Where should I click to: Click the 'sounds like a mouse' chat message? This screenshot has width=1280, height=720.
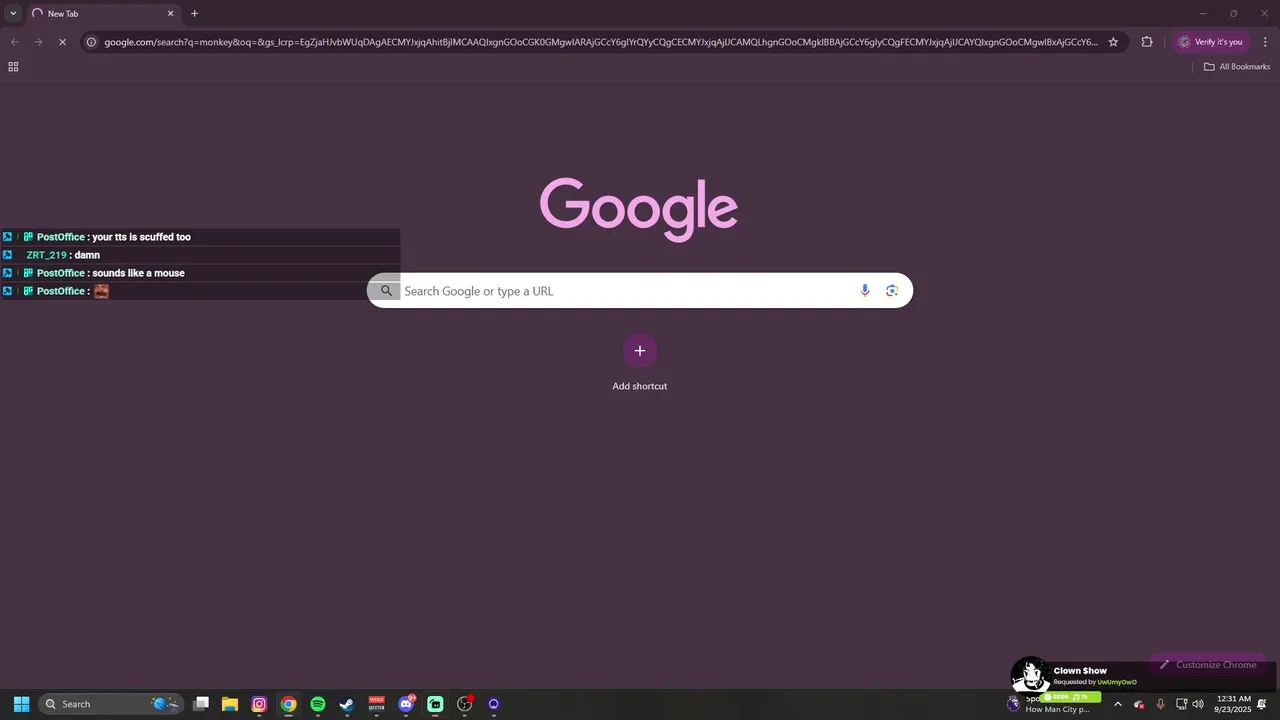click(x=138, y=273)
